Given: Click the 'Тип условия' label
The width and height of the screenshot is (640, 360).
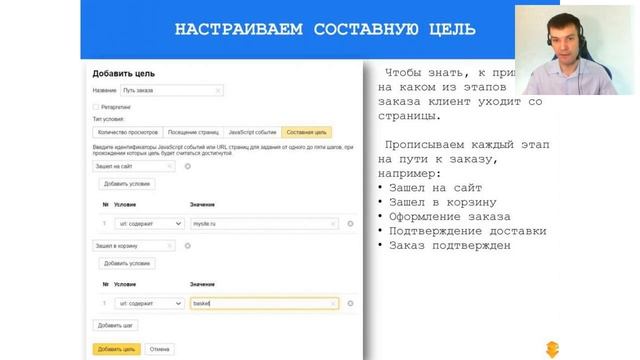Looking at the screenshot, I should tap(108, 119).
